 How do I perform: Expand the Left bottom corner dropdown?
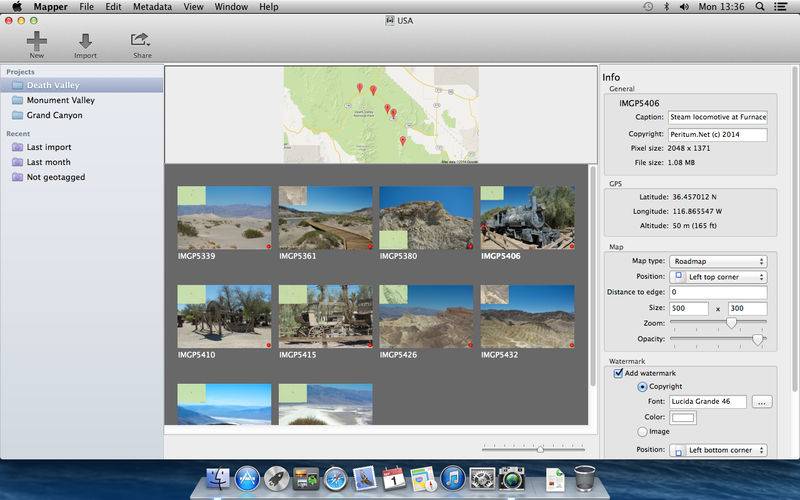718,450
